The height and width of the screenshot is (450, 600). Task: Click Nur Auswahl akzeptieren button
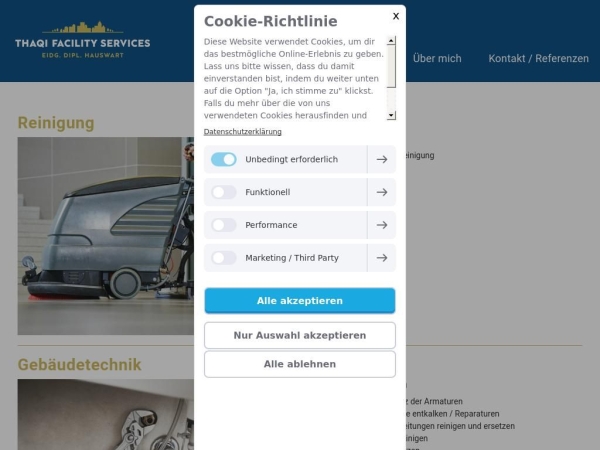click(300, 335)
